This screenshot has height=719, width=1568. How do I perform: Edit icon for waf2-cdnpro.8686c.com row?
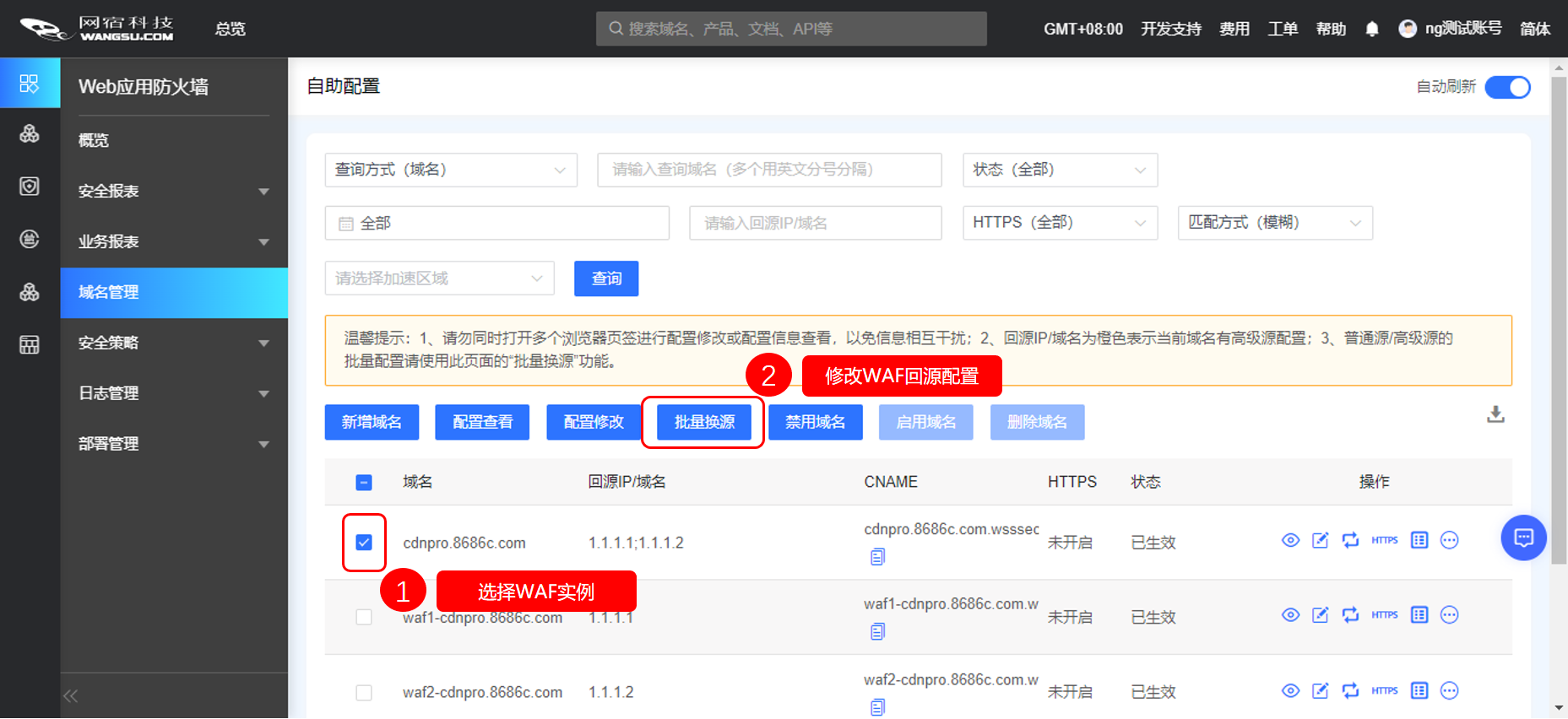[1321, 690]
